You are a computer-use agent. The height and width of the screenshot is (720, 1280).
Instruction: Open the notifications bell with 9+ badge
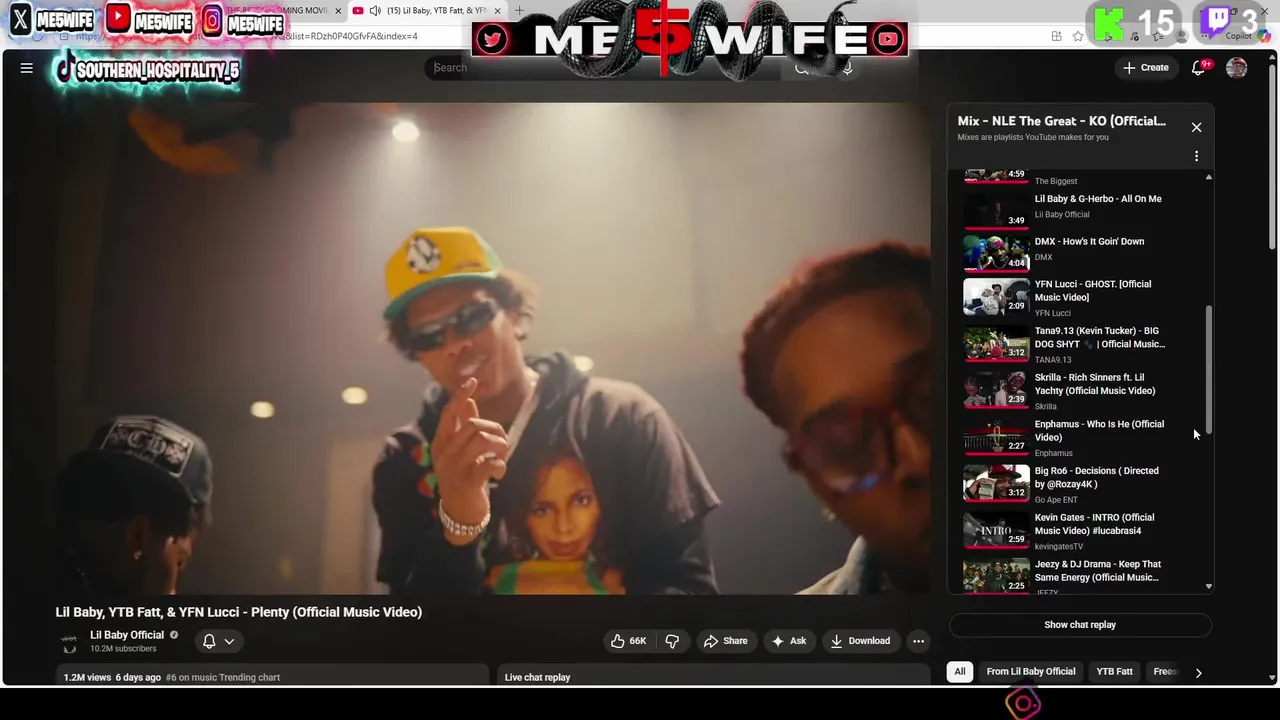(1199, 67)
